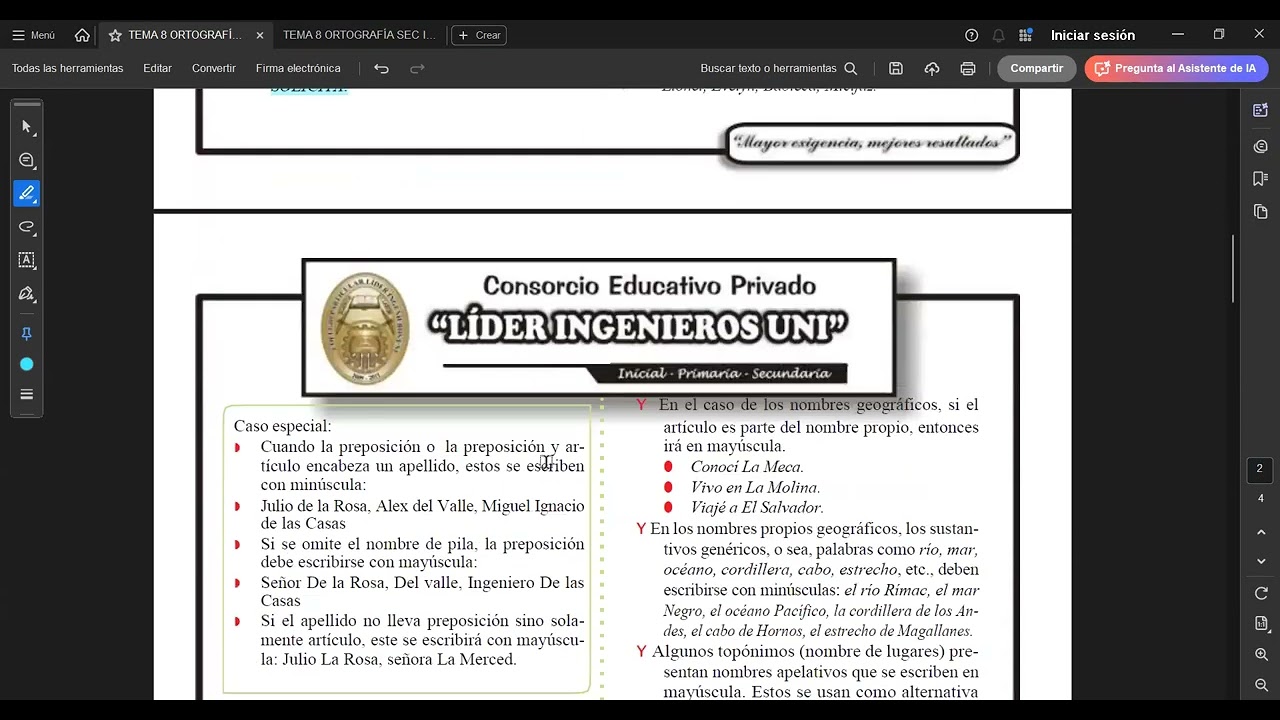The image size is (1280, 720).
Task: Open the AI assistant panel icon
Action: (1260, 110)
